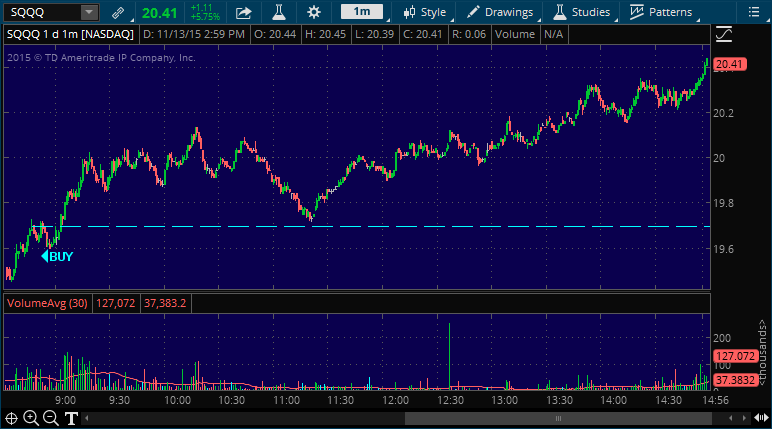Open the Studies menu
Image resolution: width=772 pixels, height=429 pixels.
point(581,12)
